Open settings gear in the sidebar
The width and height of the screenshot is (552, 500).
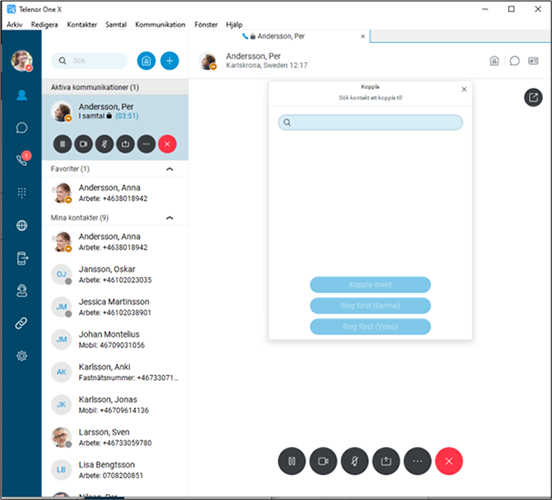point(22,356)
